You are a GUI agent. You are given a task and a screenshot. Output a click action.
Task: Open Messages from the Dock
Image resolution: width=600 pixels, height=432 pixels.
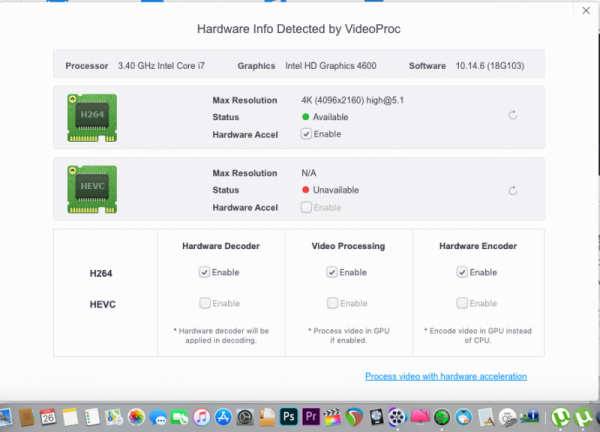pos(158,417)
